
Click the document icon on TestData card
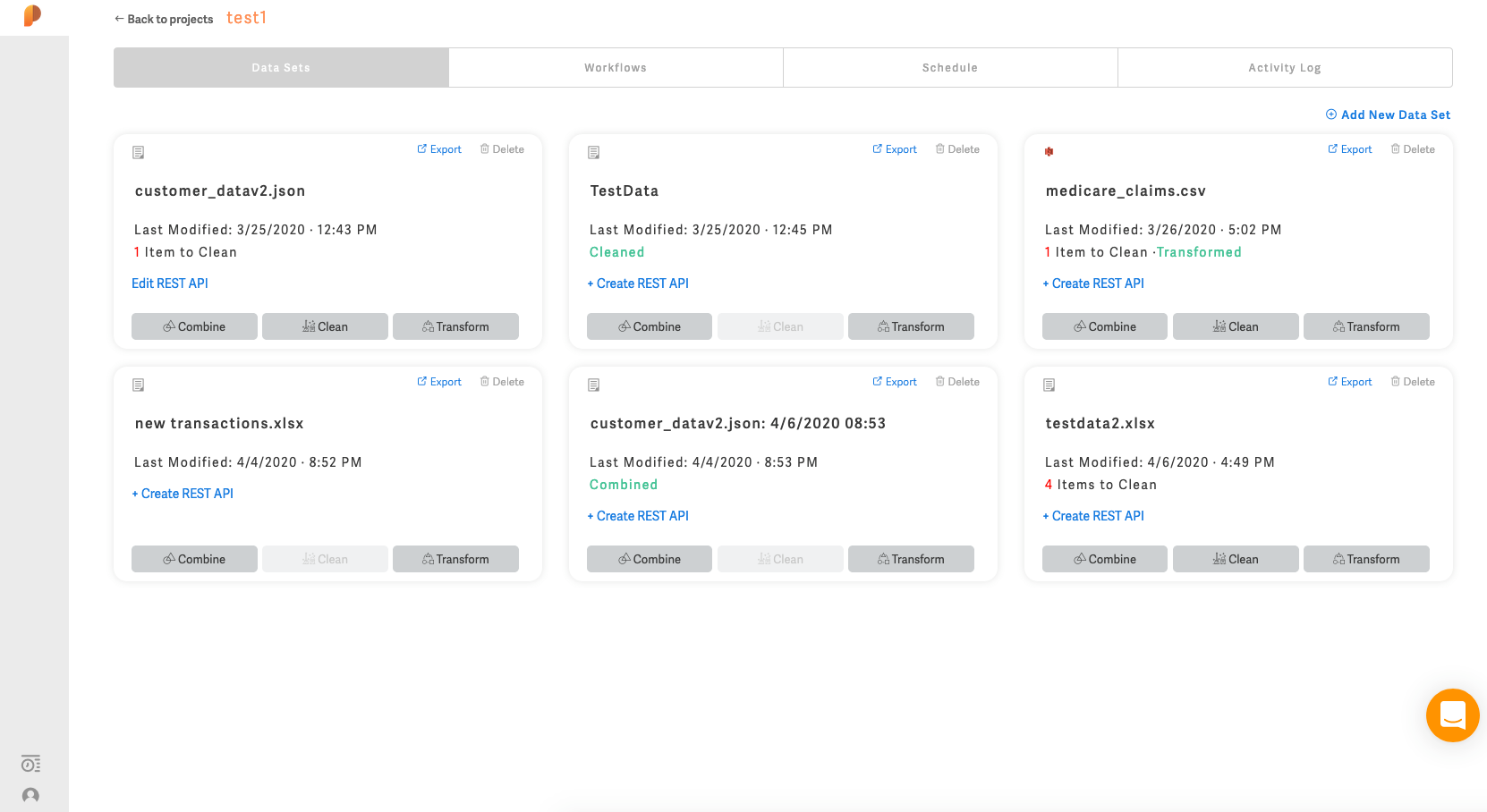point(593,152)
